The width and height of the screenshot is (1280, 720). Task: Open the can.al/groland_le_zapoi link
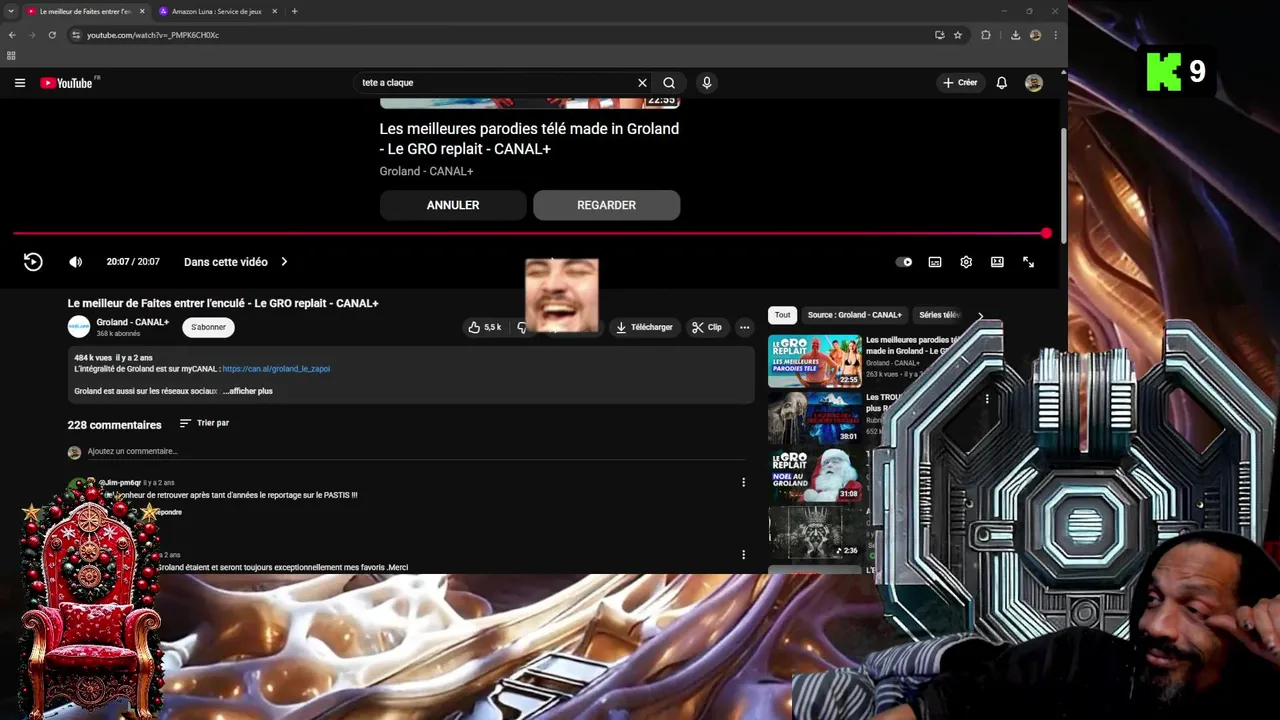click(276, 369)
